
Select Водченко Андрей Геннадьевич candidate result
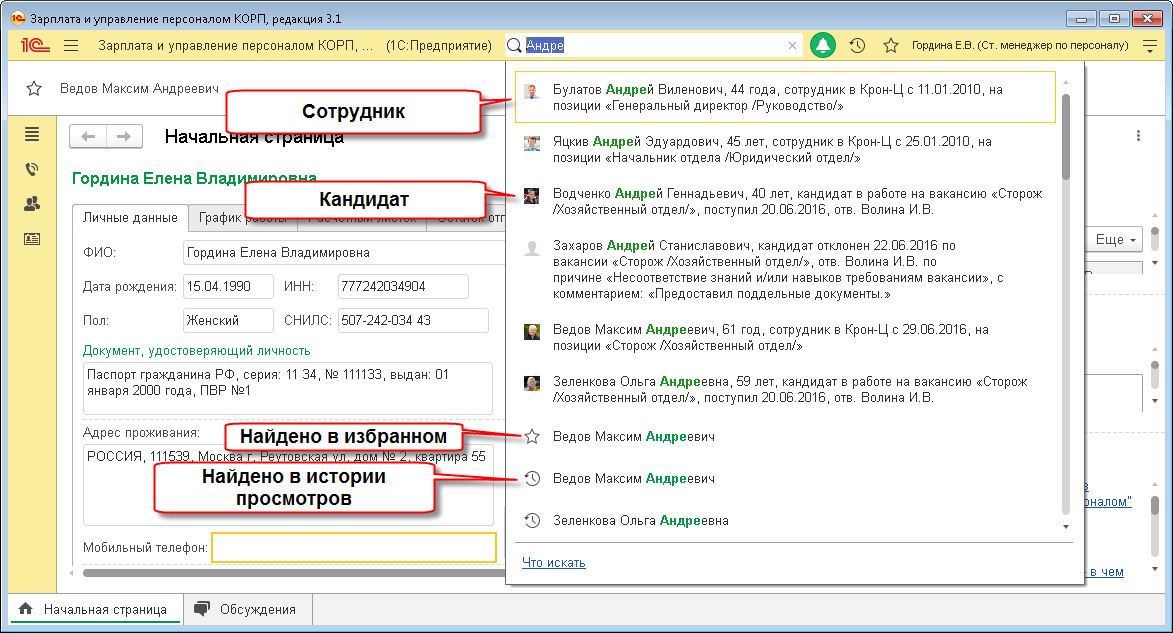point(785,201)
